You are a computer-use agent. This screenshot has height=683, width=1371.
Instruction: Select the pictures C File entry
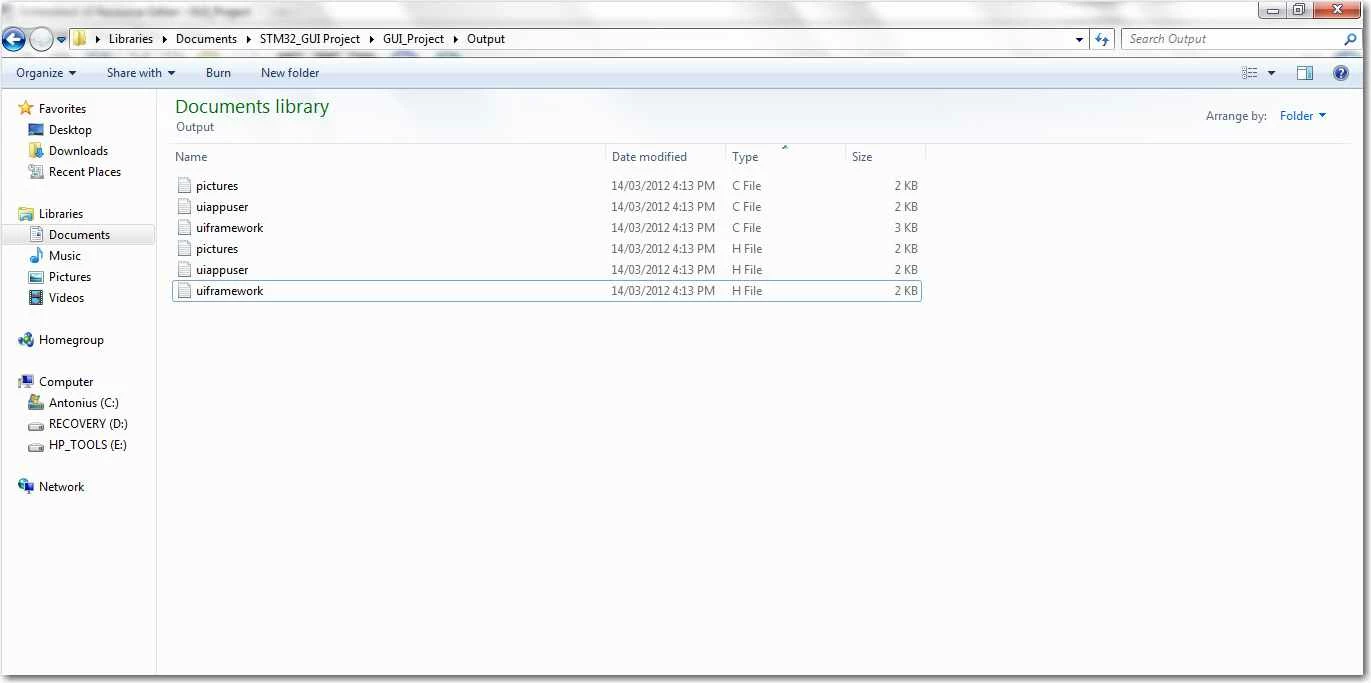point(546,186)
